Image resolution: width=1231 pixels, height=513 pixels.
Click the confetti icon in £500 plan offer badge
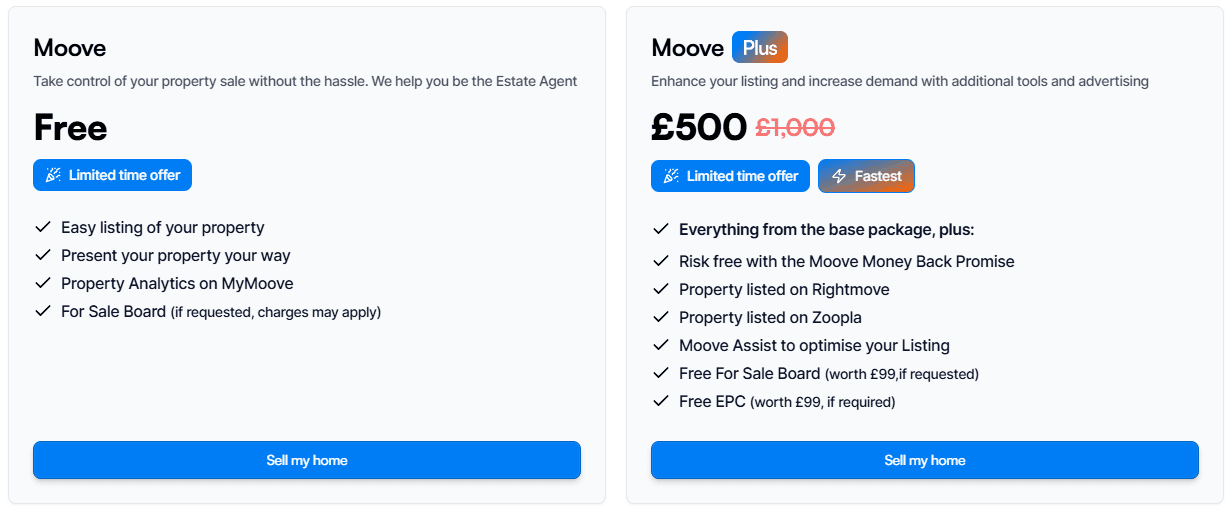click(671, 176)
